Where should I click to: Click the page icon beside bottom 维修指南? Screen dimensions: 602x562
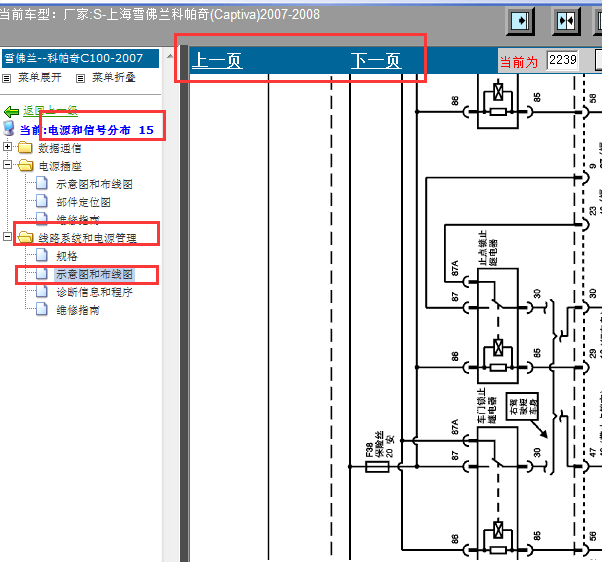tap(42, 309)
